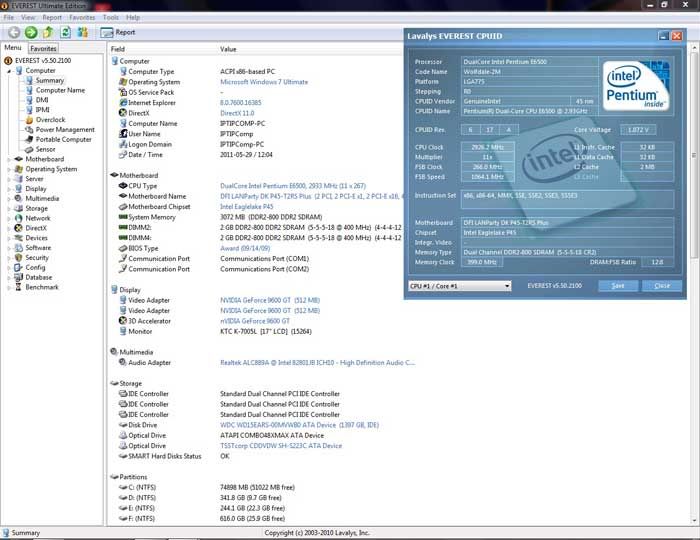Select Summary in the tree
Screen dimensions: 700x540
coord(50,80)
